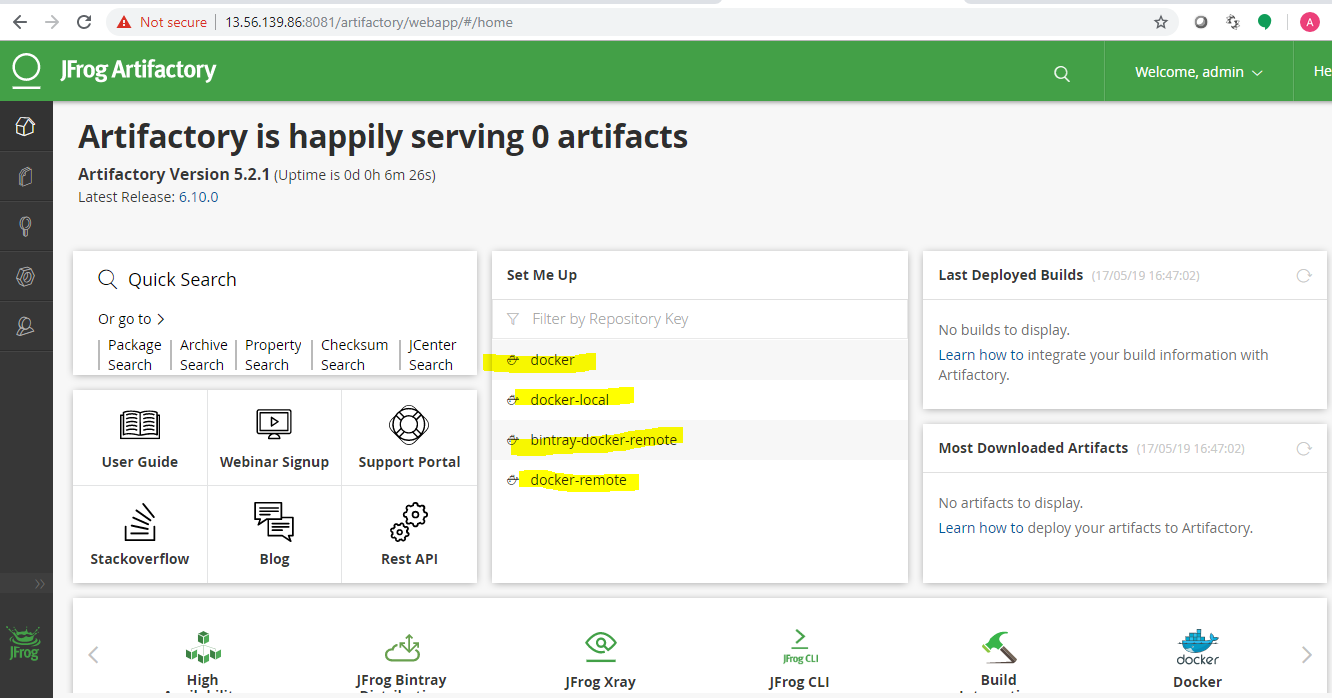
Task: Click the right chevron to scroll the carousel
Action: click(x=1307, y=654)
